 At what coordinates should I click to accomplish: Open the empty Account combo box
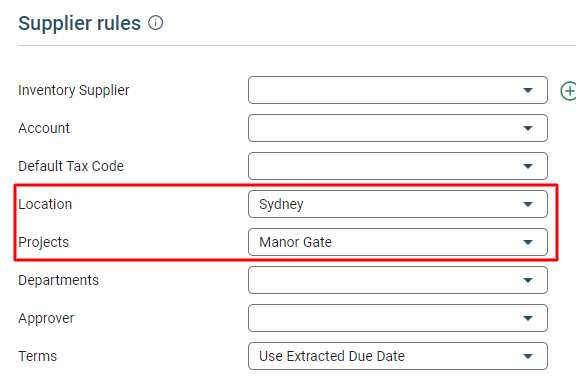398,128
